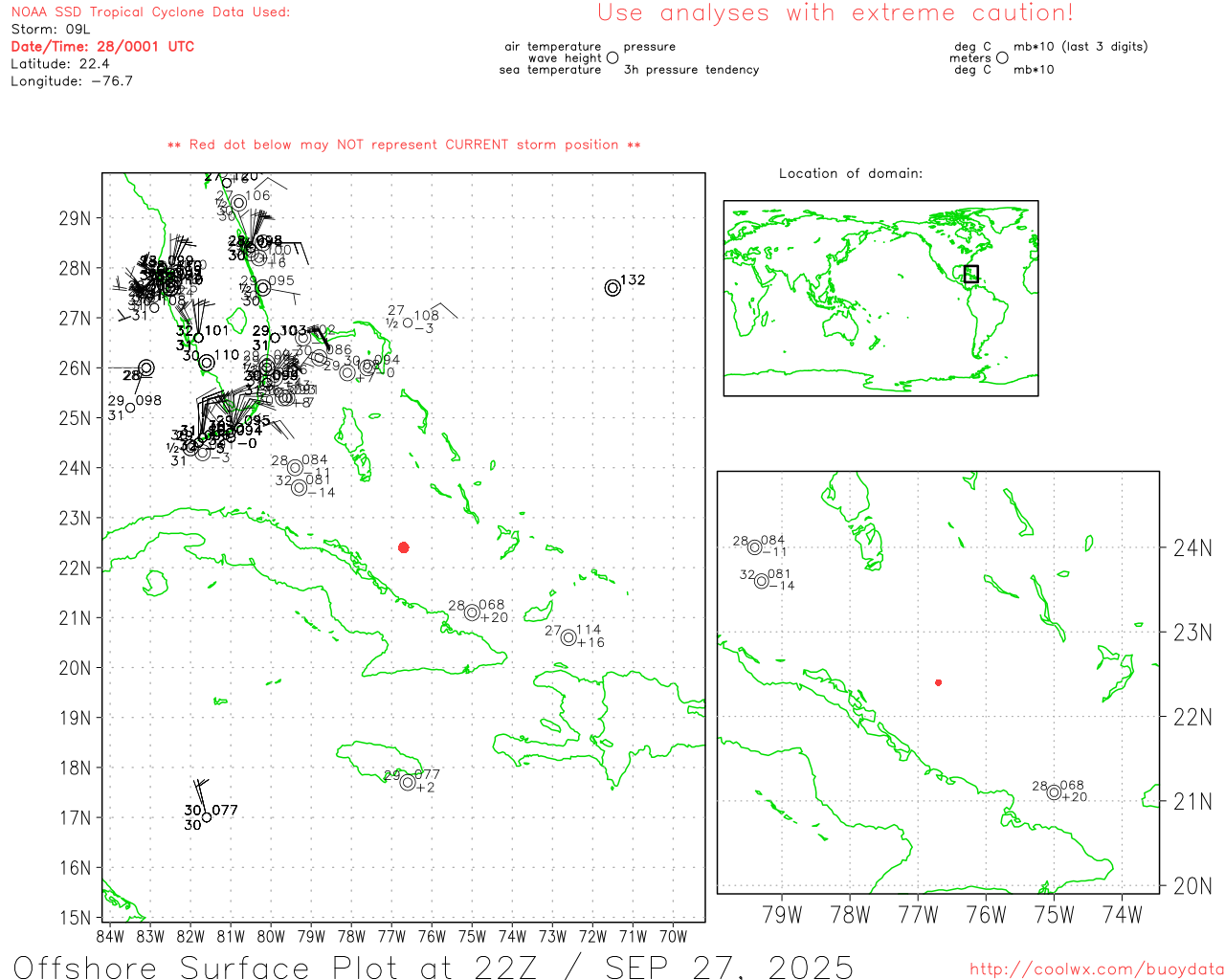Click the 'Longitude: -76.7' value
Viewport: 1225px width, 980px height.
pos(72,81)
